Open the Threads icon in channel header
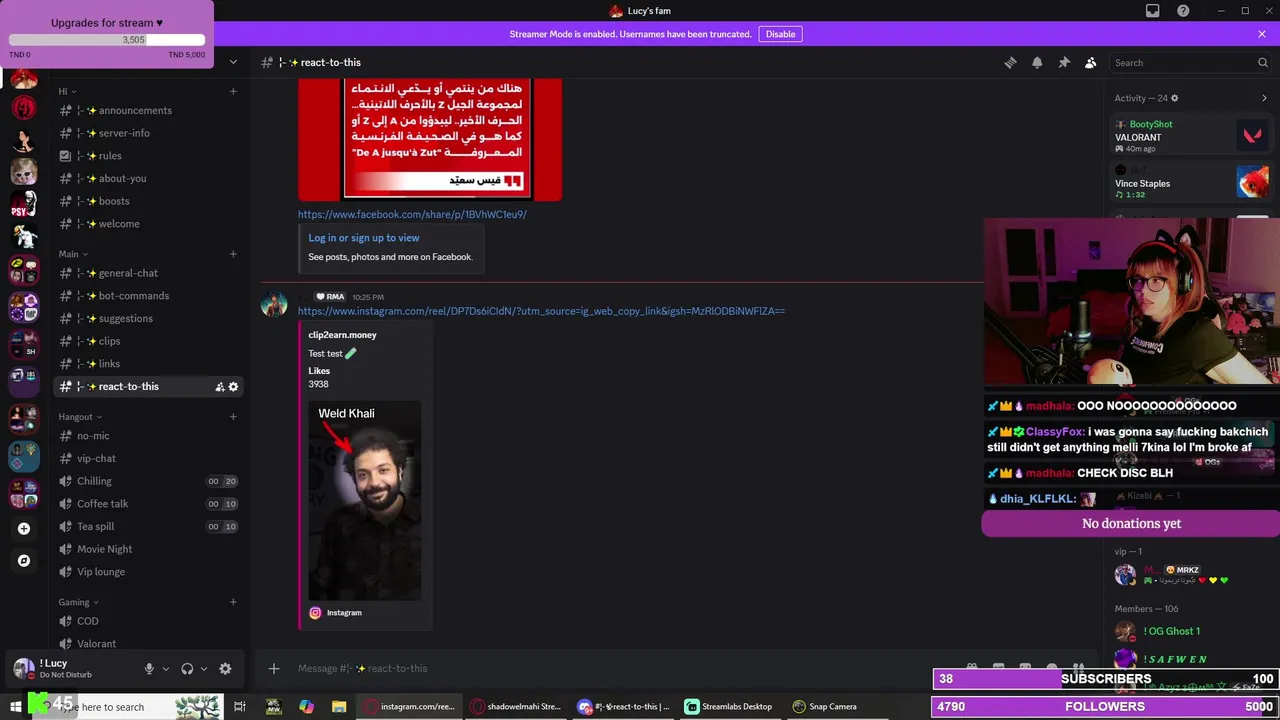 pyautogui.click(x=1010, y=62)
